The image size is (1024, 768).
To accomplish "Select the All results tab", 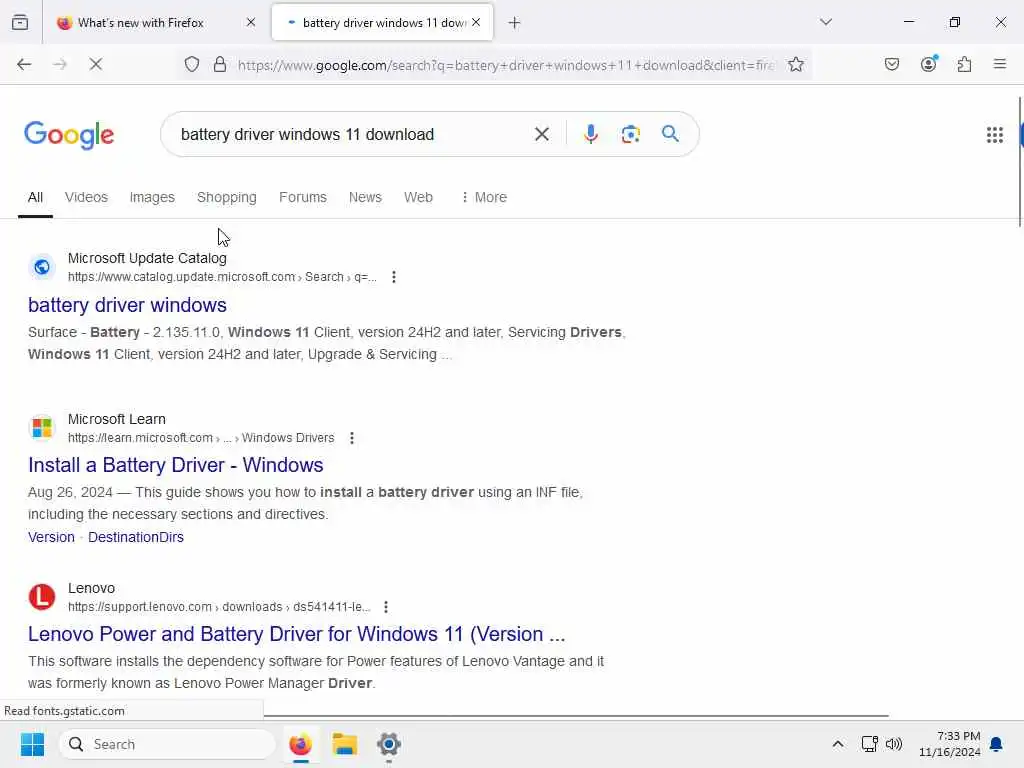I will pos(35,197).
